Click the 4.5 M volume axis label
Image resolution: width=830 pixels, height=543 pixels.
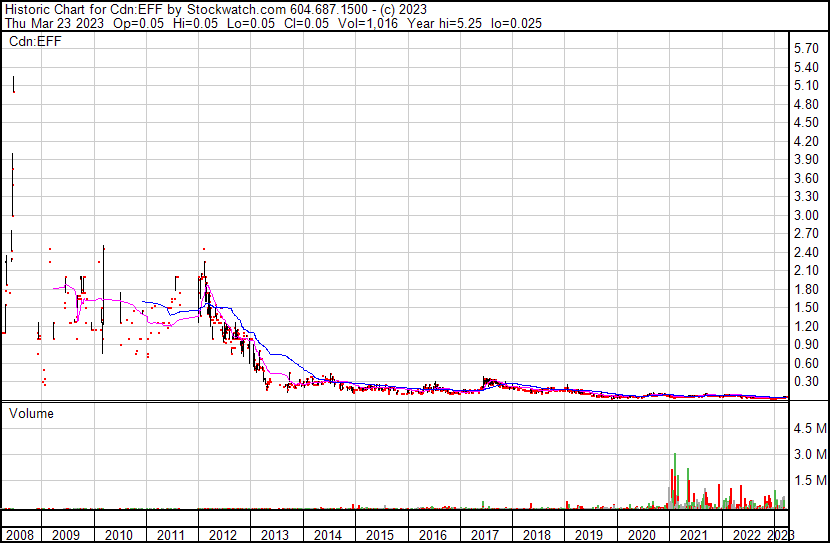808,428
